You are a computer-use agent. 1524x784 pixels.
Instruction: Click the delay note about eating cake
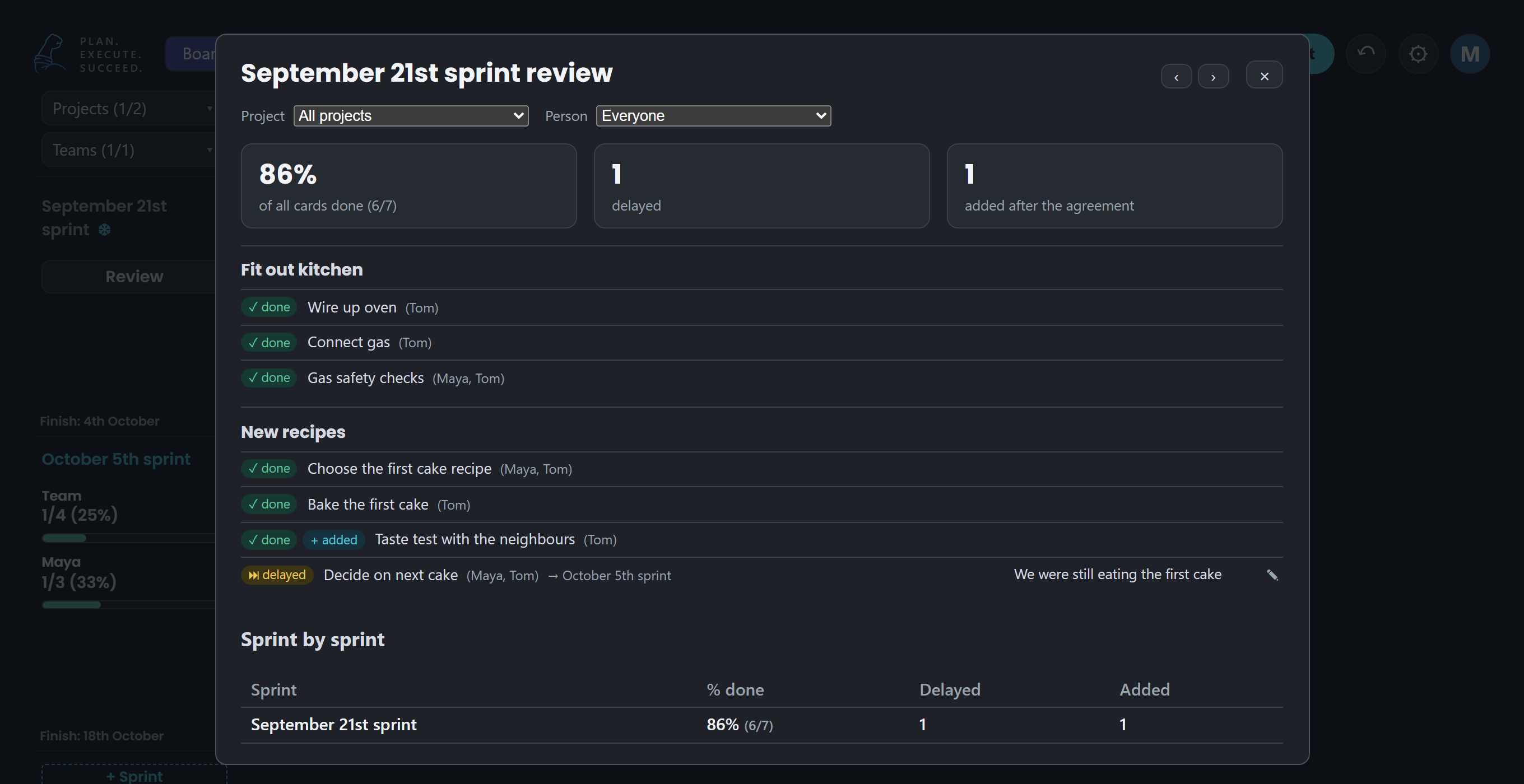pos(1117,574)
